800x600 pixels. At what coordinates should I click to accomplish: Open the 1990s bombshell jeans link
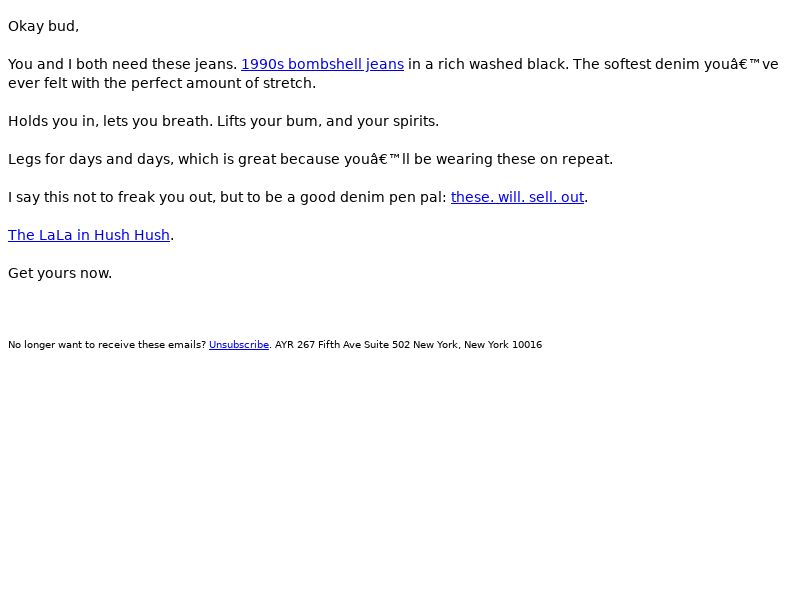pos(322,64)
